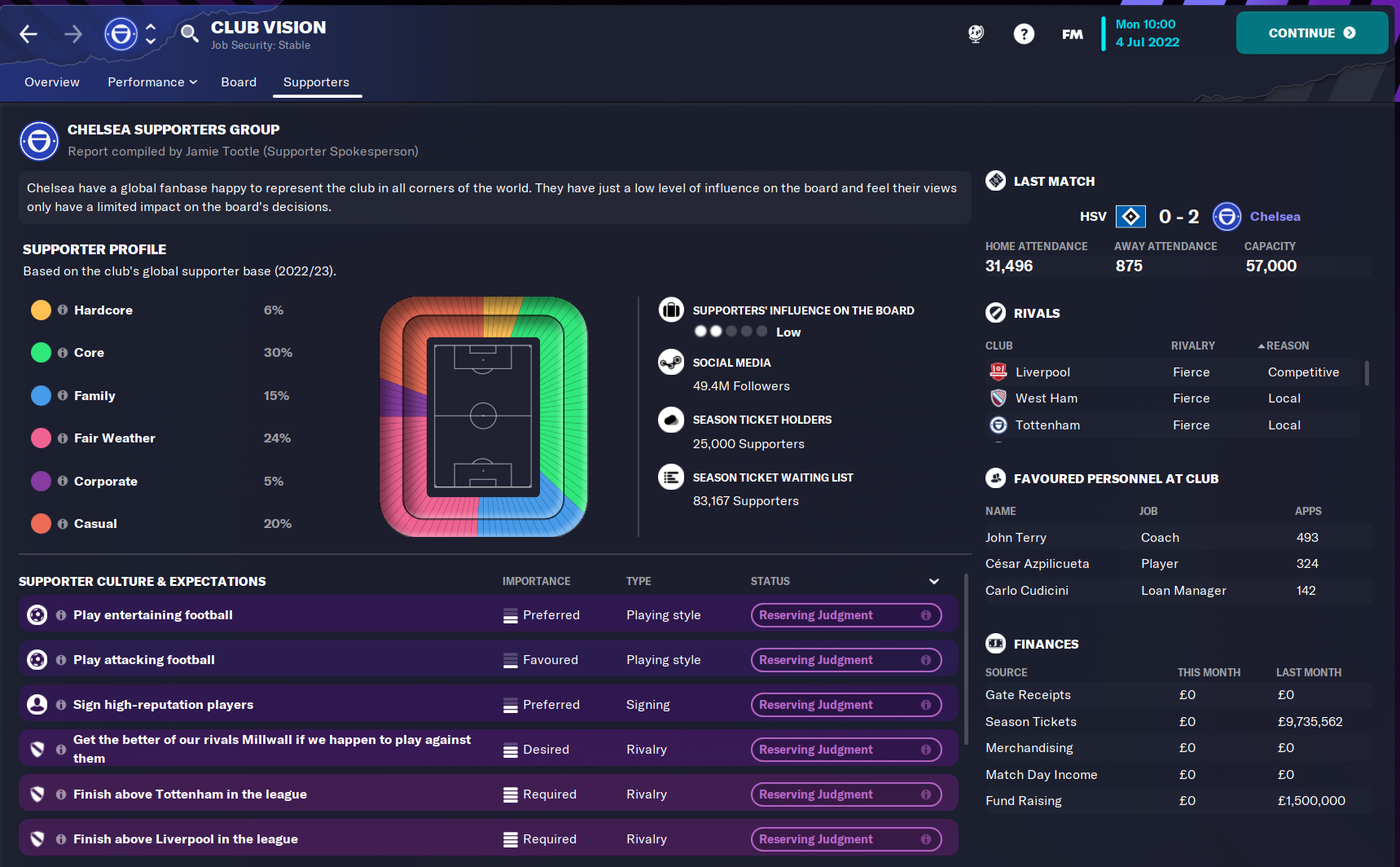Click the stadium supporter distribution graphic

[484, 416]
